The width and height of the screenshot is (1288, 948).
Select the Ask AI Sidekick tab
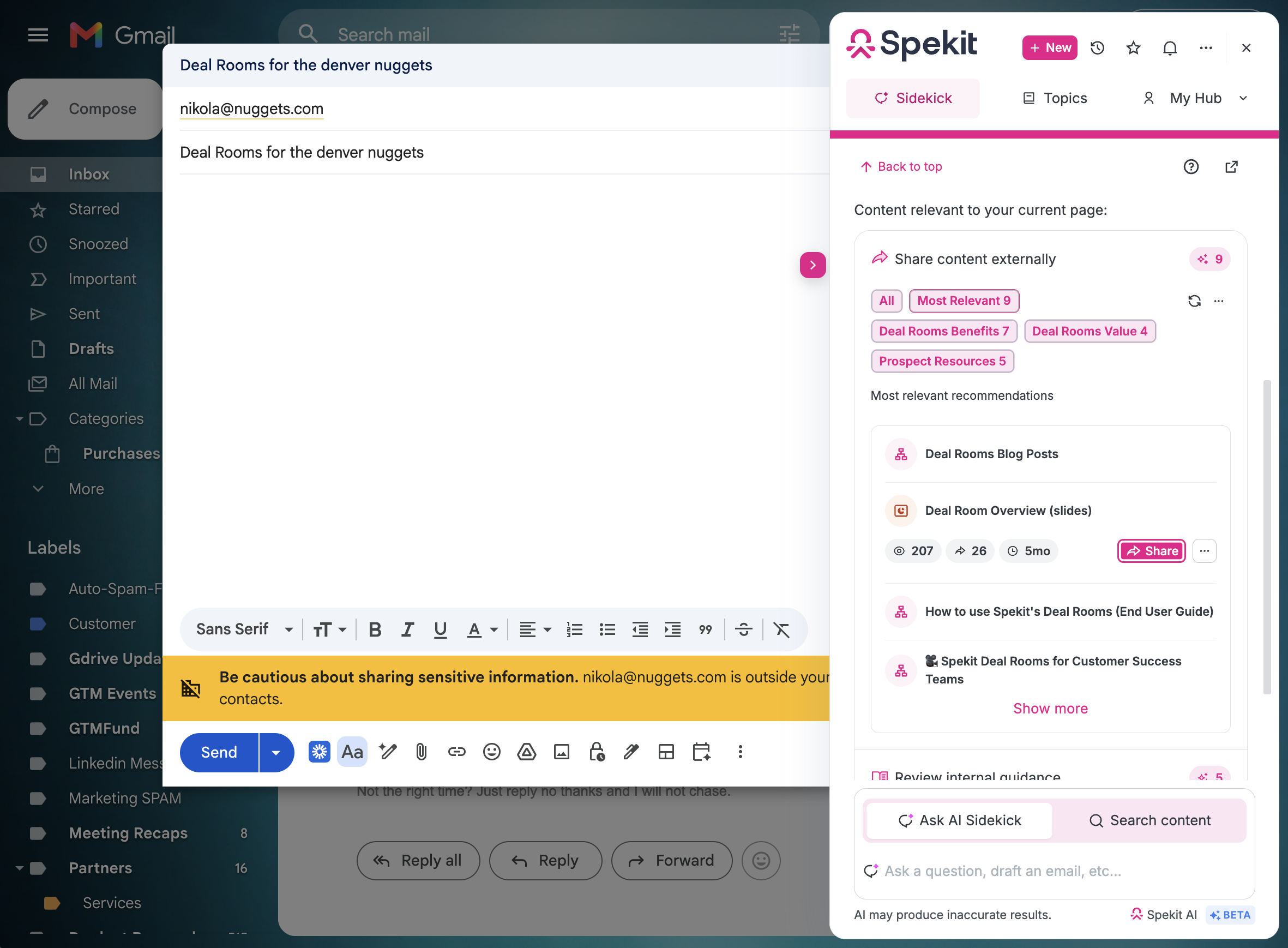pyautogui.click(x=959, y=820)
